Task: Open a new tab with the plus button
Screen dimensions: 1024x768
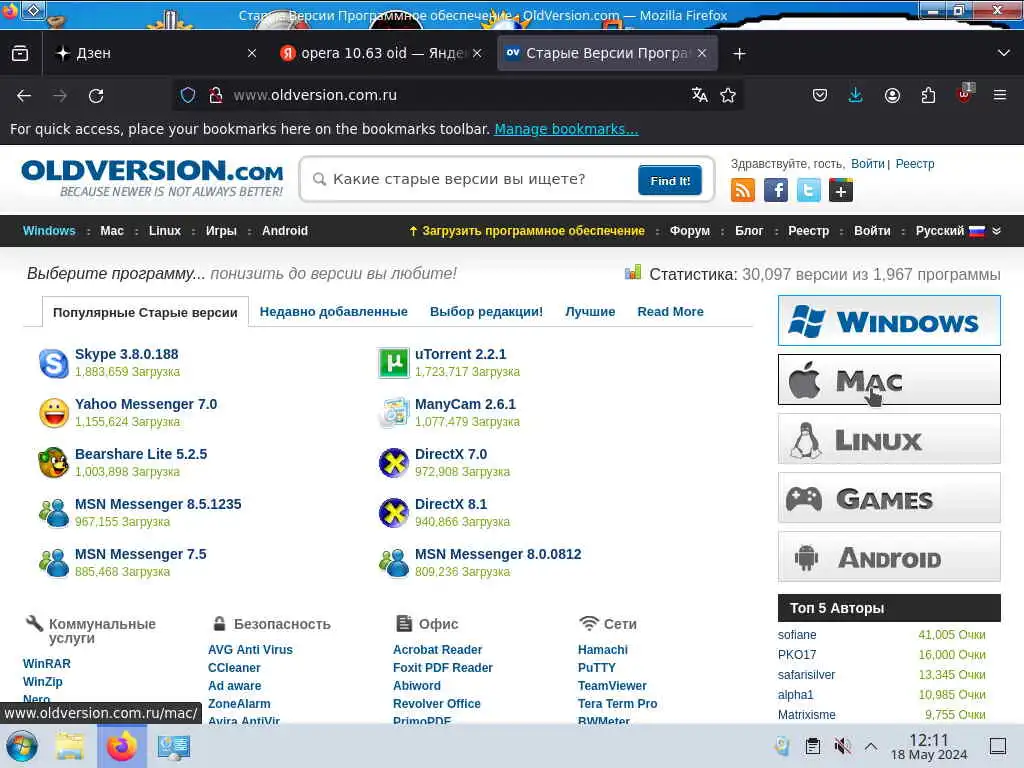Action: [739, 54]
